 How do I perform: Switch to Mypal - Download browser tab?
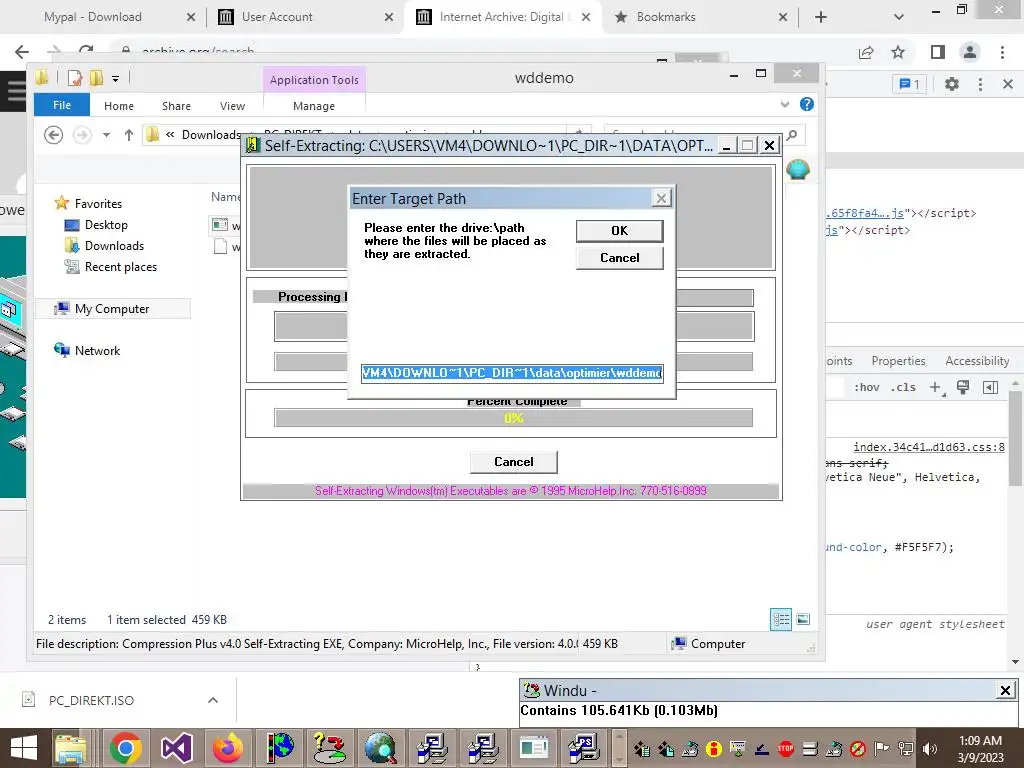[x=93, y=17]
